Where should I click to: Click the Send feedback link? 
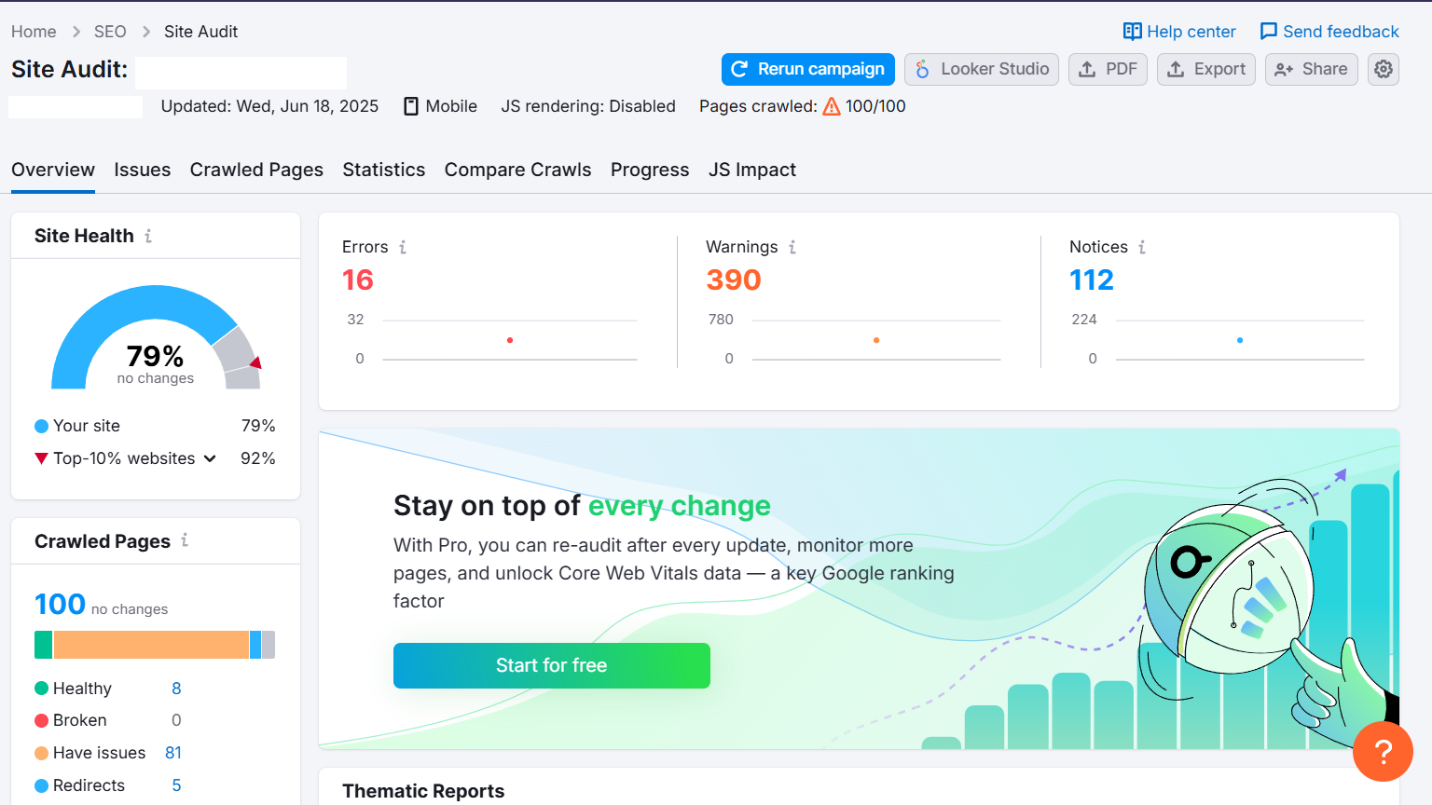[x=1329, y=31]
